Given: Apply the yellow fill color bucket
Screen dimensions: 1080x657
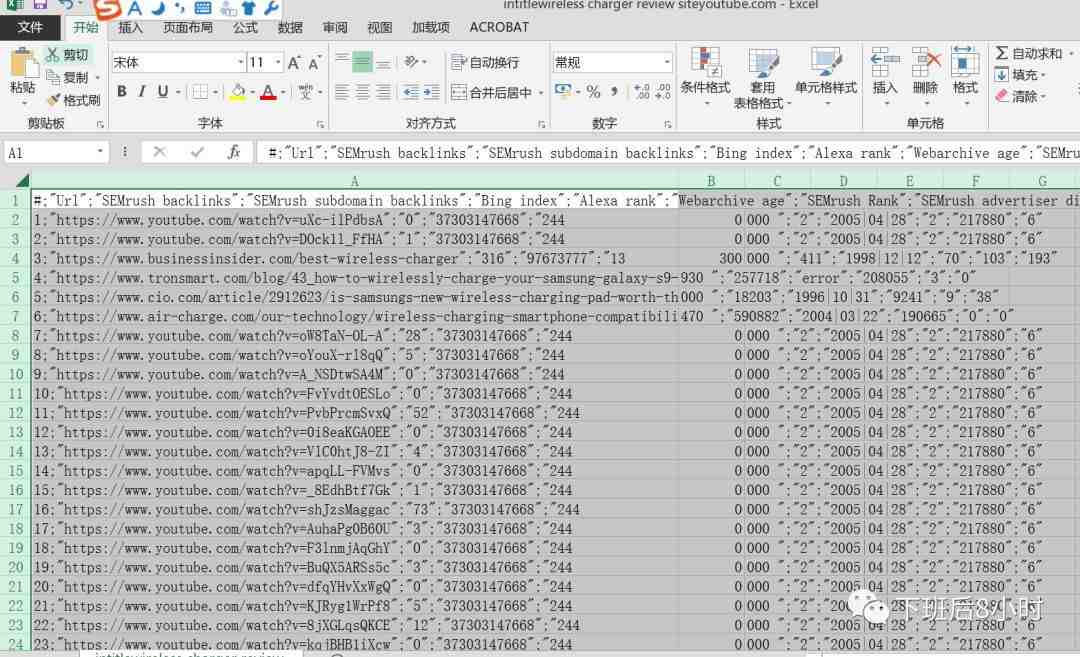Looking at the screenshot, I should [x=238, y=92].
